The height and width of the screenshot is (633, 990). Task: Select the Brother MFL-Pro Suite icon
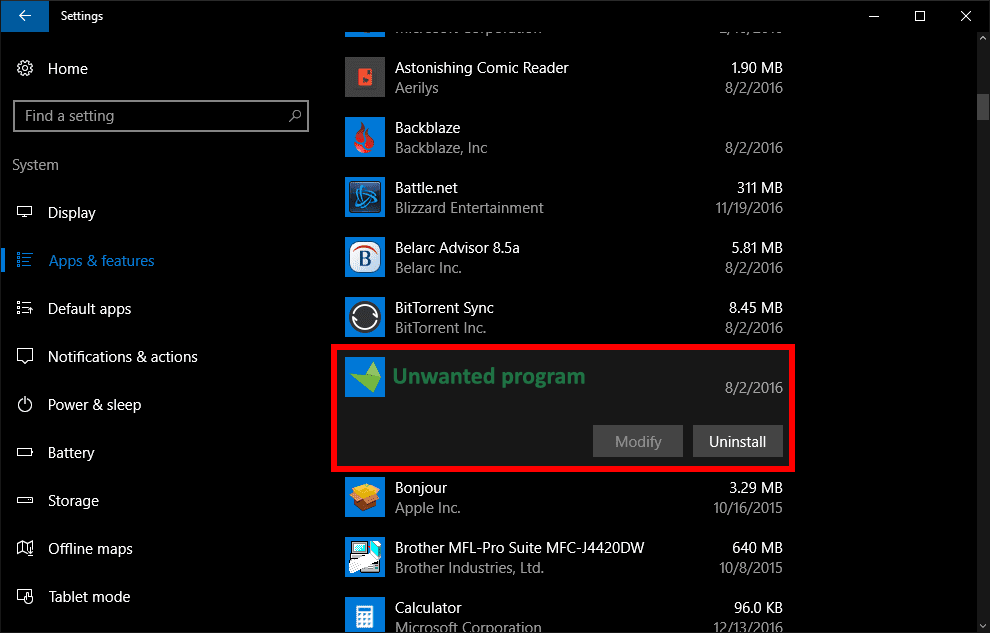[x=365, y=557]
